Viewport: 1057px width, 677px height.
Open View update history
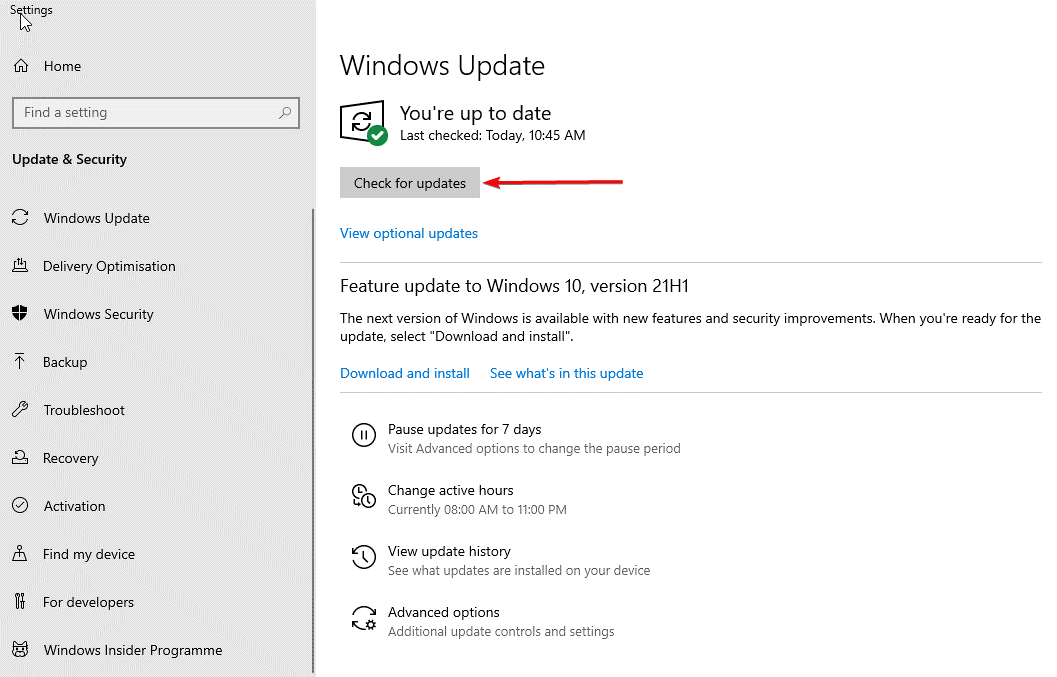tap(449, 551)
